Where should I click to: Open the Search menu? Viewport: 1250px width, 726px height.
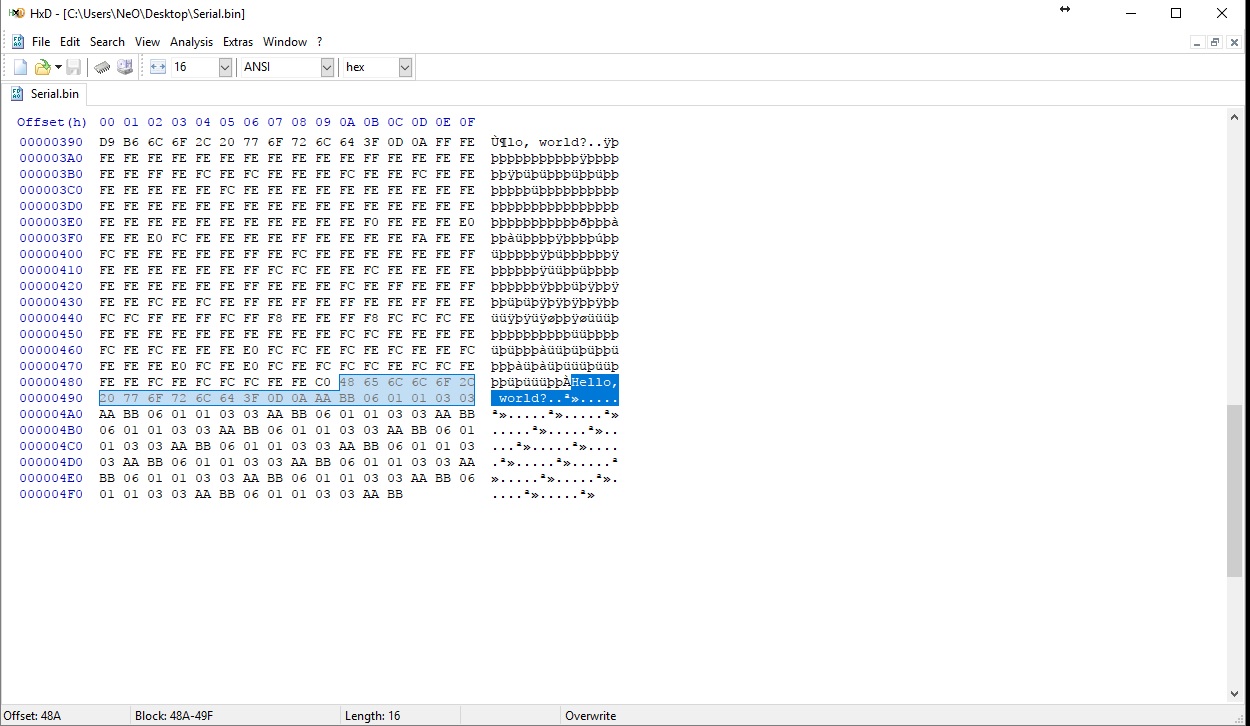point(107,42)
